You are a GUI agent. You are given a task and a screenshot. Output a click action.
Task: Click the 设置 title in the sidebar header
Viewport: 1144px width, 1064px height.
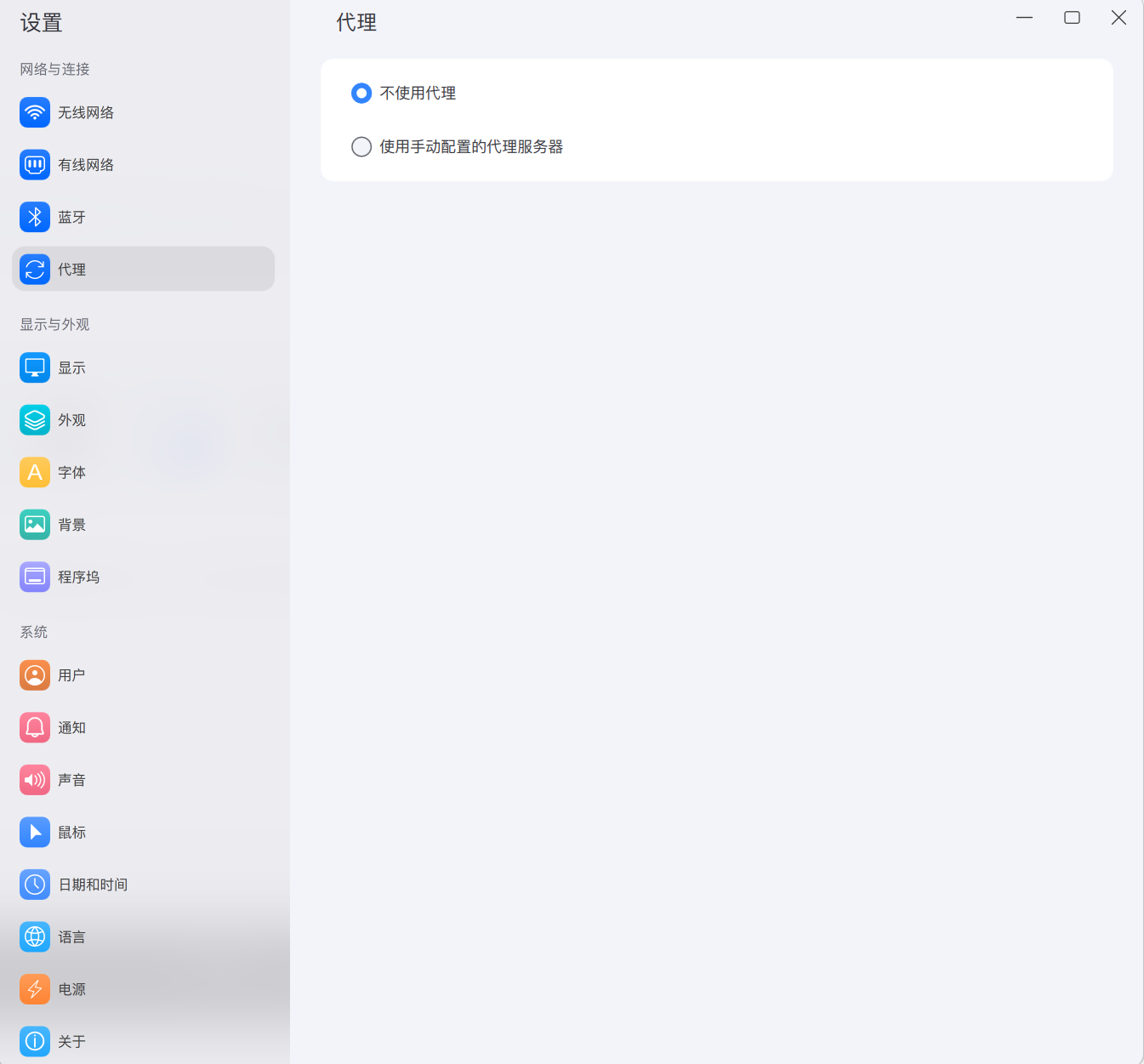40,23
